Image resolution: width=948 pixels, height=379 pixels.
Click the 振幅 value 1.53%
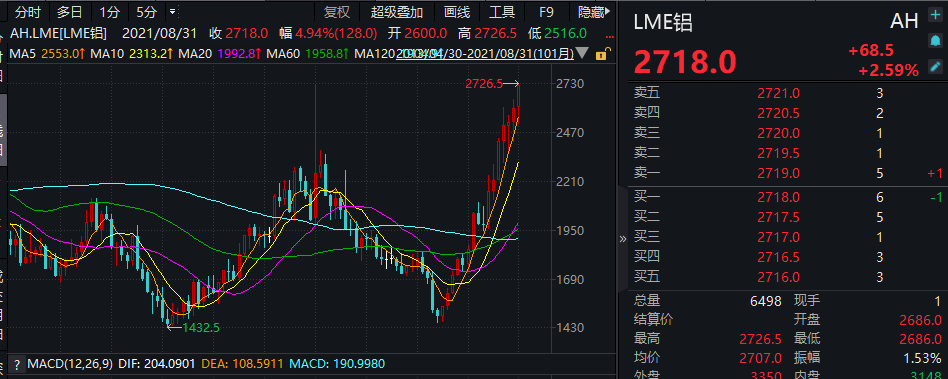click(922, 358)
